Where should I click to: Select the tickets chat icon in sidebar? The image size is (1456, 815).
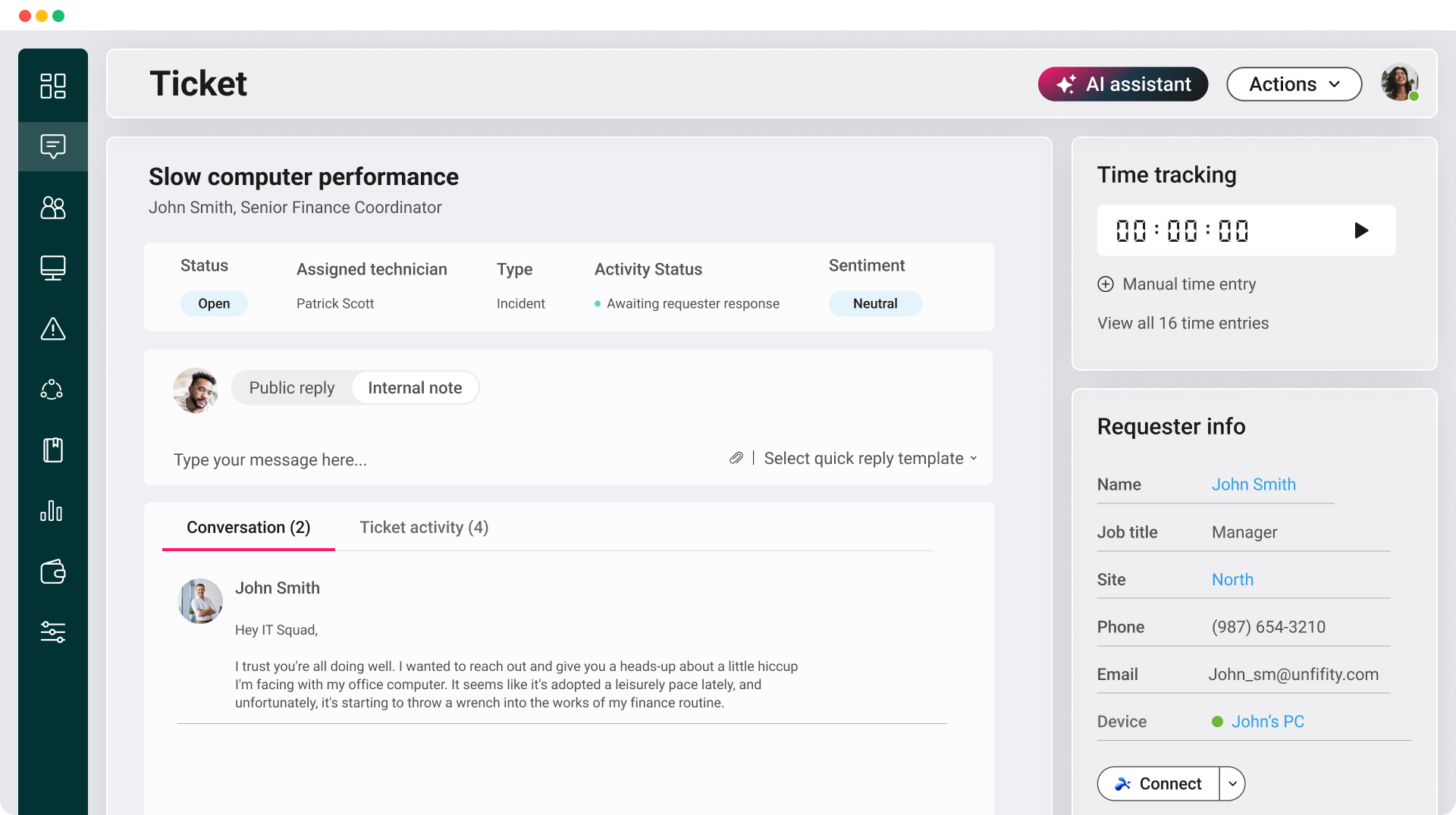(52, 146)
